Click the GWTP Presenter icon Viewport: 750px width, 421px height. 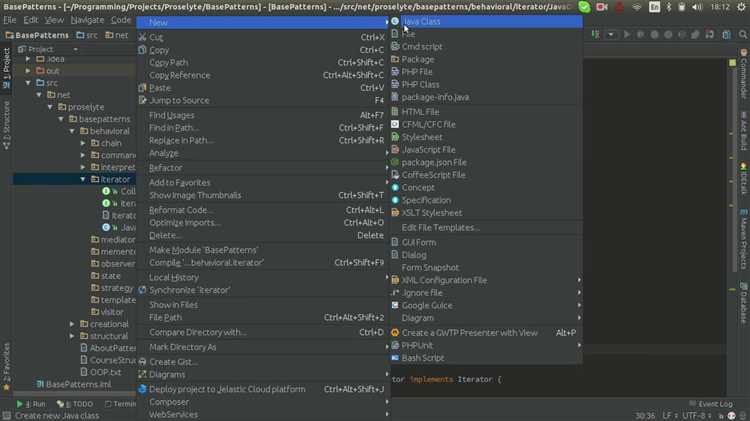pos(395,332)
